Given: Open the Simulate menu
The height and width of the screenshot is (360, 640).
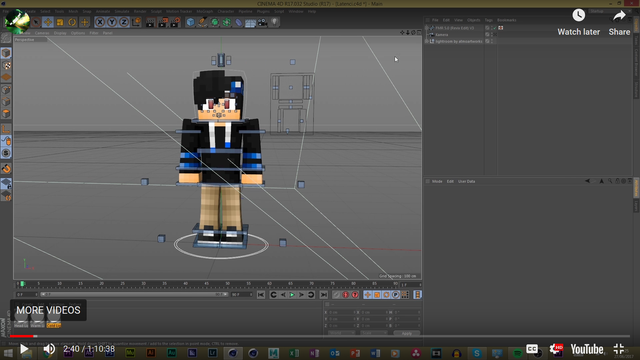Looking at the screenshot, I should pyautogui.click(x=122, y=11).
